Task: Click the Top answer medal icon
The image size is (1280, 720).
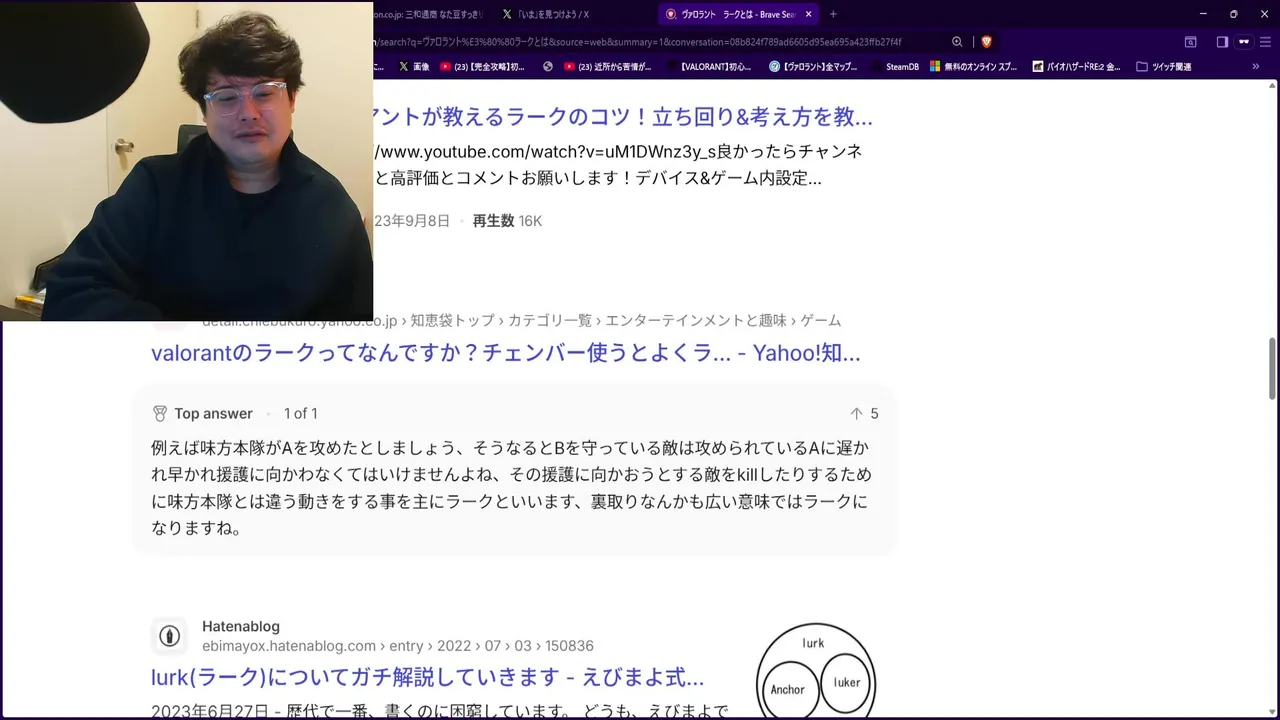Action: (160, 414)
